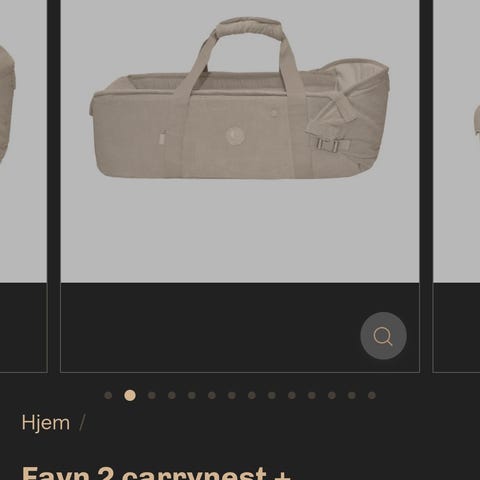The width and height of the screenshot is (480, 480).
Task: Jump to the fifth carousel dot
Action: pyautogui.click(x=192, y=395)
